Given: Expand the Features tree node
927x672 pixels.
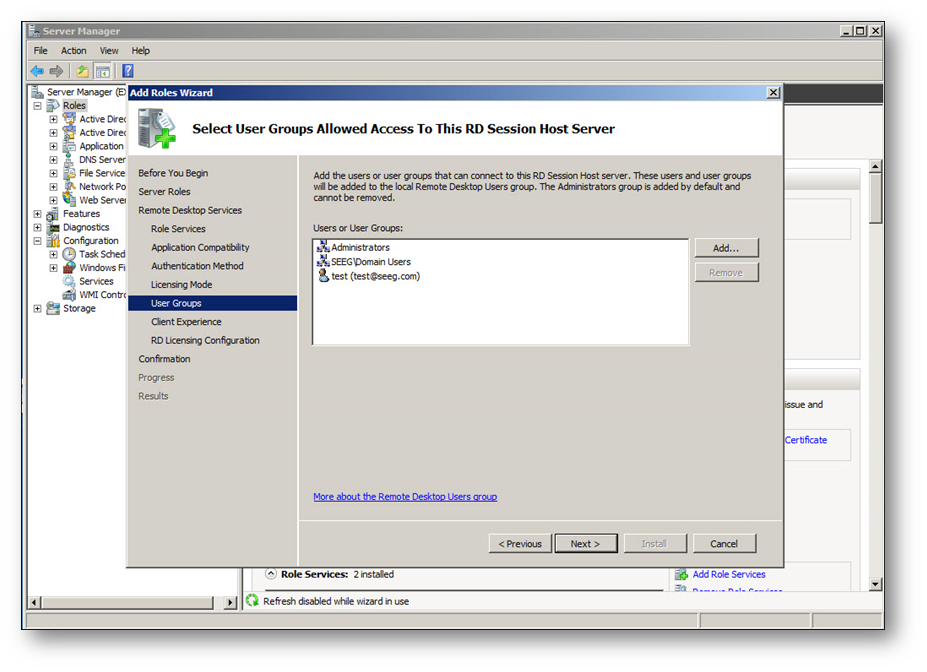Looking at the screenshot, I should [x=38, y=214].
